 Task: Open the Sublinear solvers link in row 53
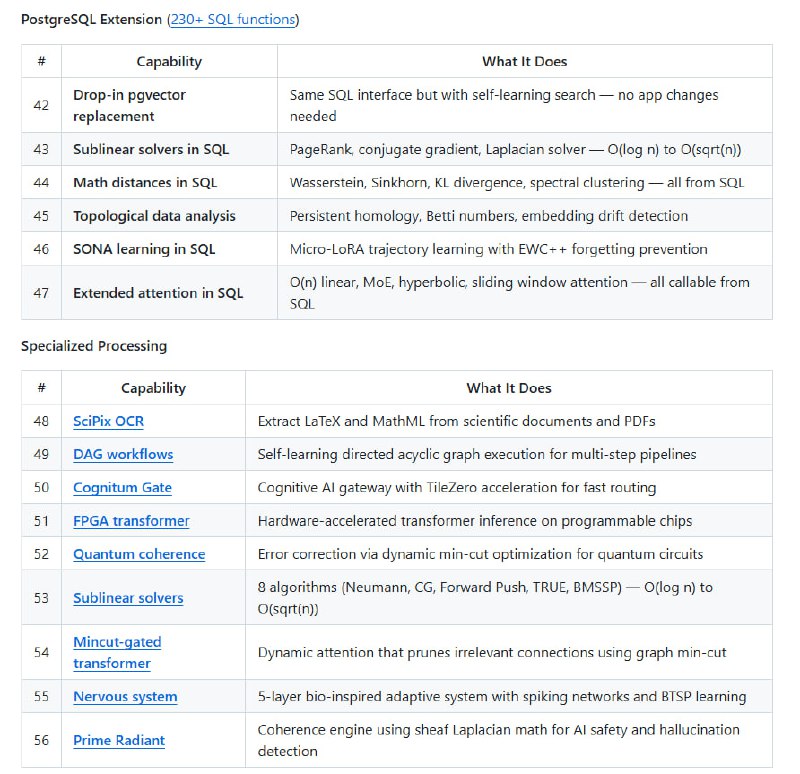[128, 598]
